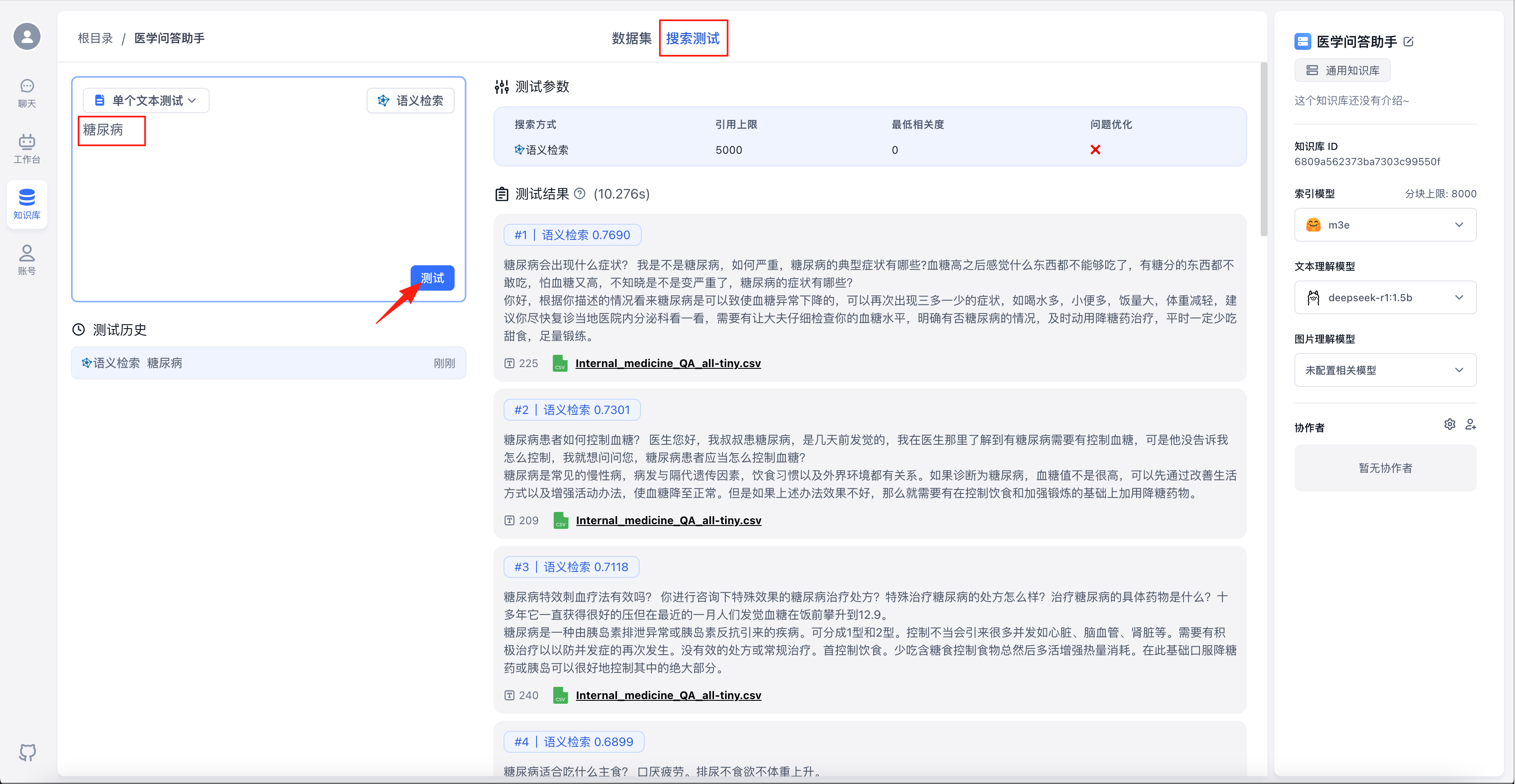Open the 账号 account sidebar icon
1515x784 pixels.
tap(27, 260)
